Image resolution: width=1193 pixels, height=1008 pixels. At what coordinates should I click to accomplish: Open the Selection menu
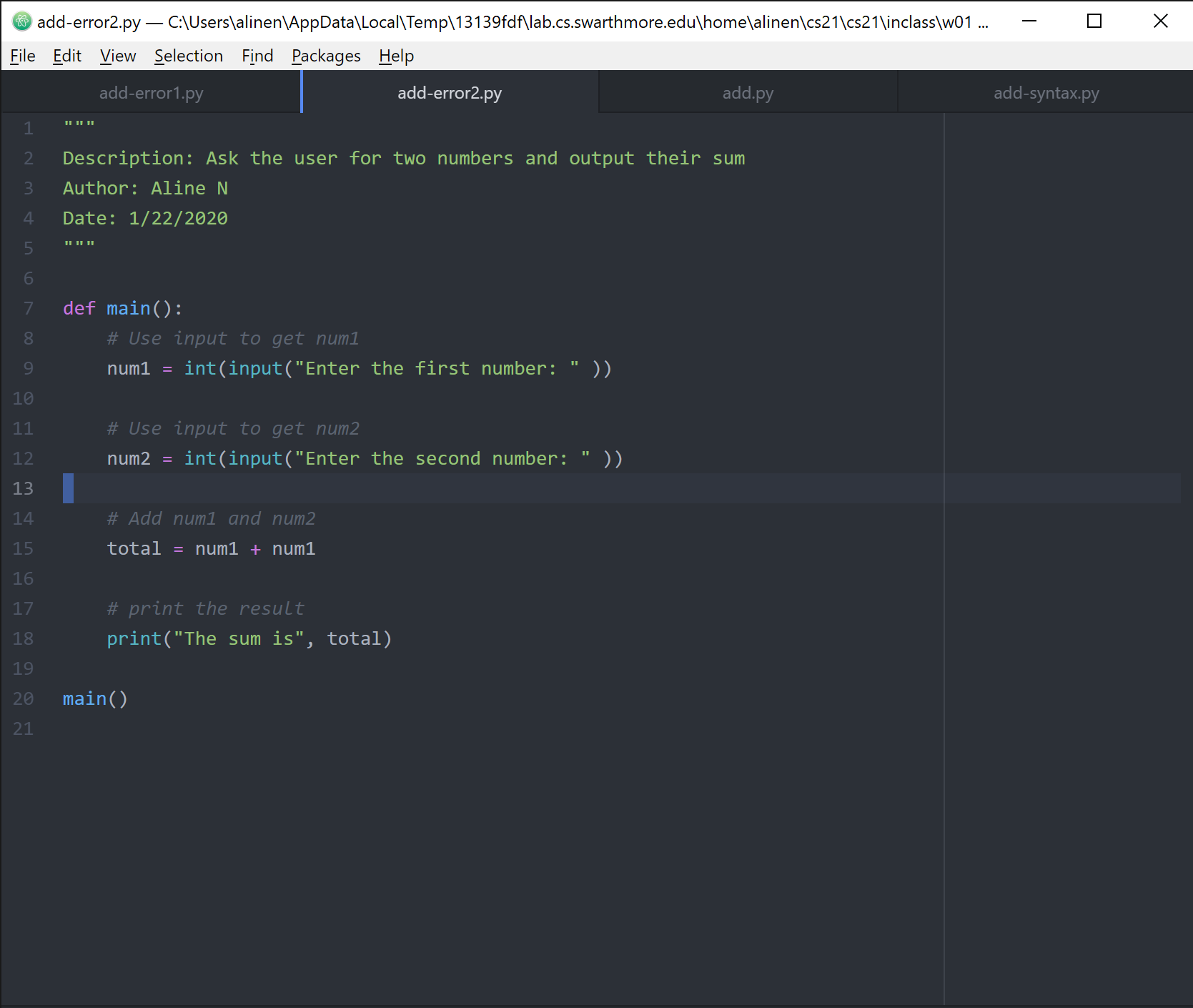click(x=189, y=56)
